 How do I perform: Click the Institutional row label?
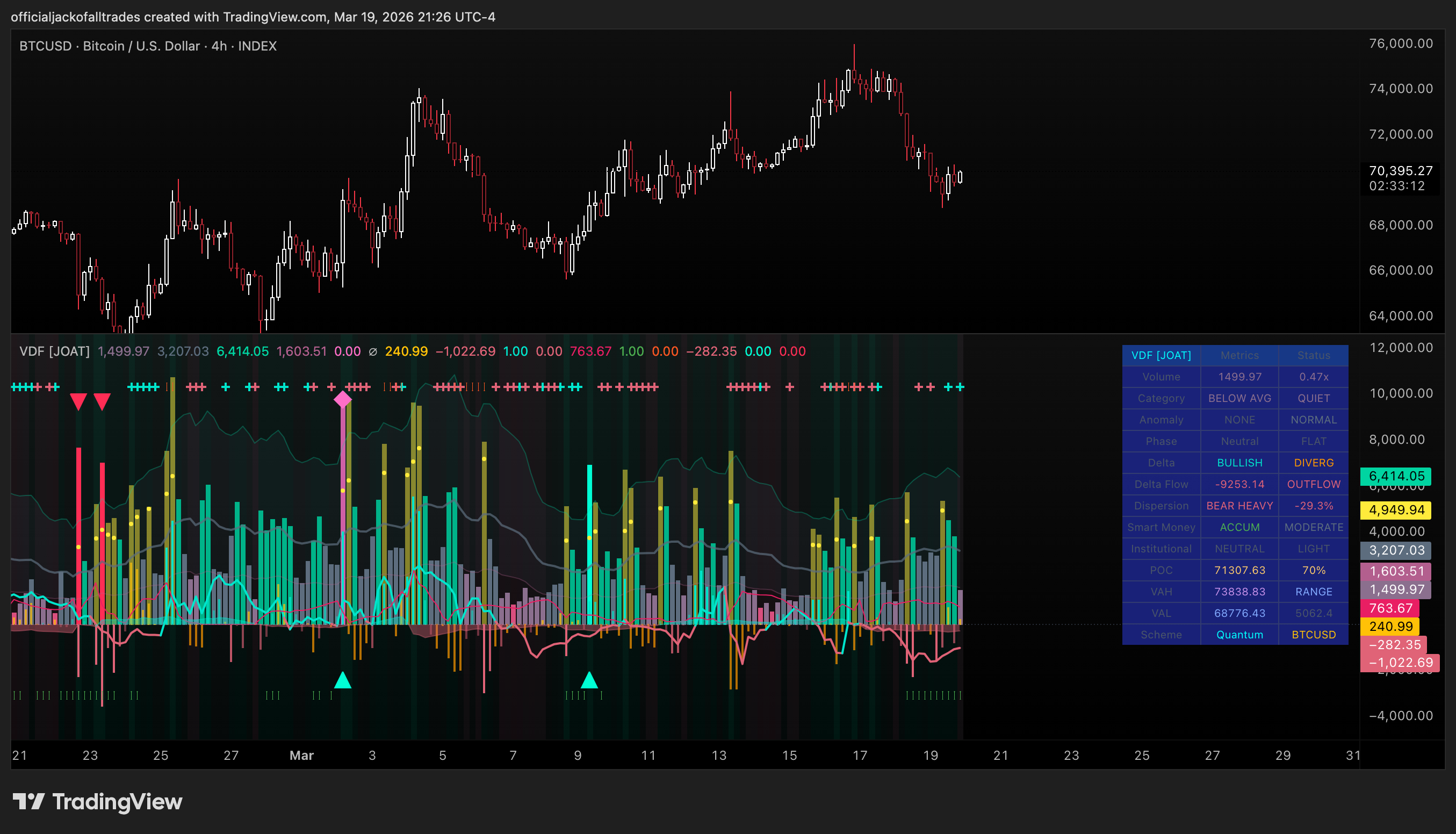pos(1161,549)
